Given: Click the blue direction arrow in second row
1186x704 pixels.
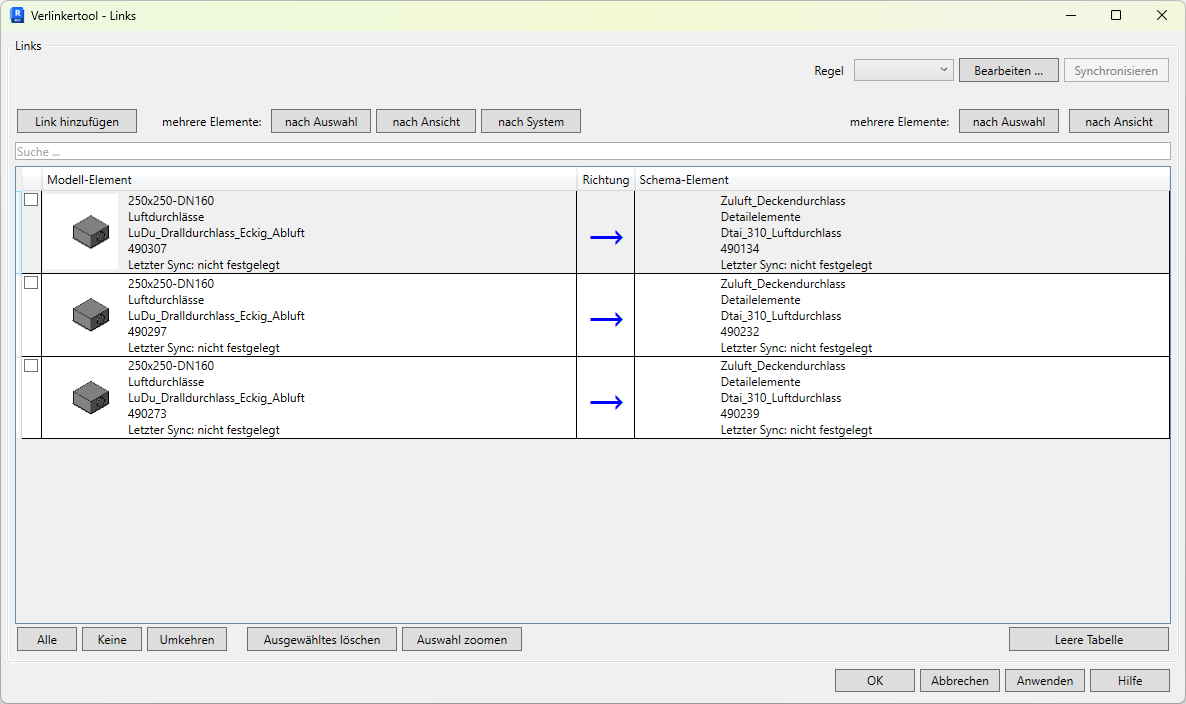Looking at the screenshot, I should 606,319.
